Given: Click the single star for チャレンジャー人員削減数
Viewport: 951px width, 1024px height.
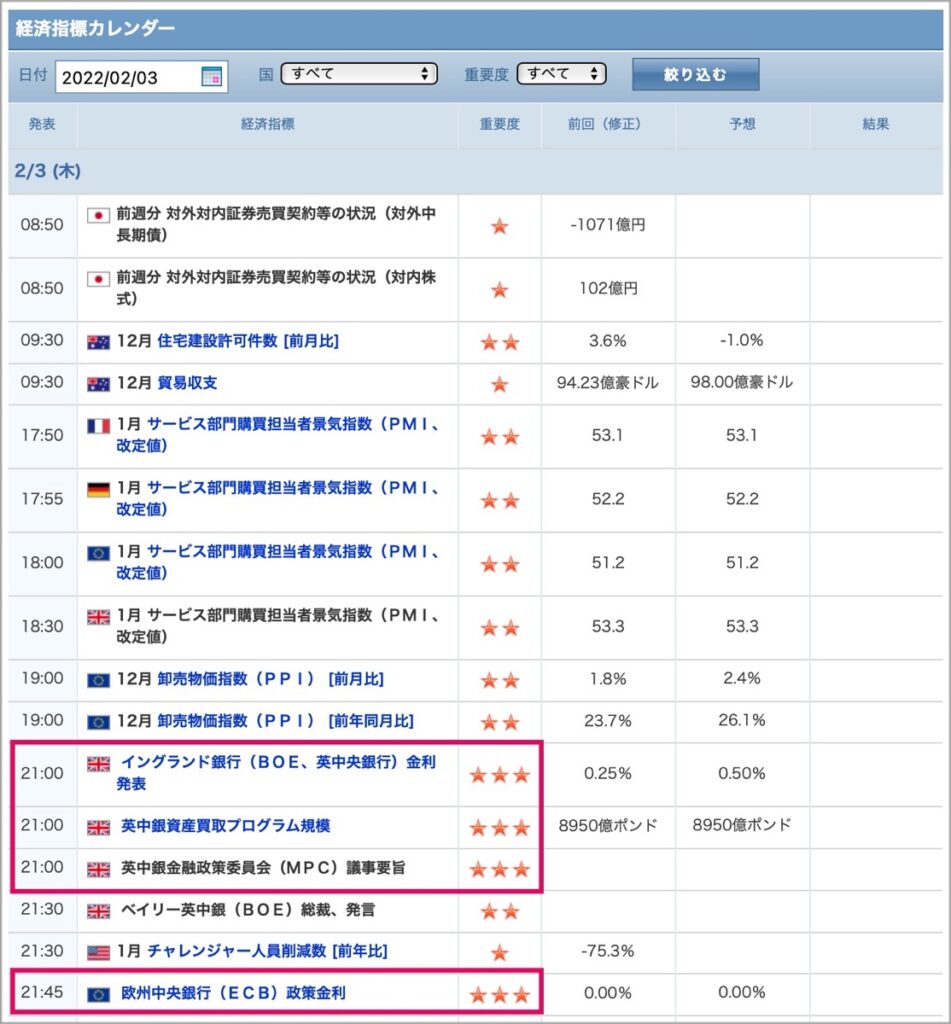Looking at the screenshot, I should [500, 953].
